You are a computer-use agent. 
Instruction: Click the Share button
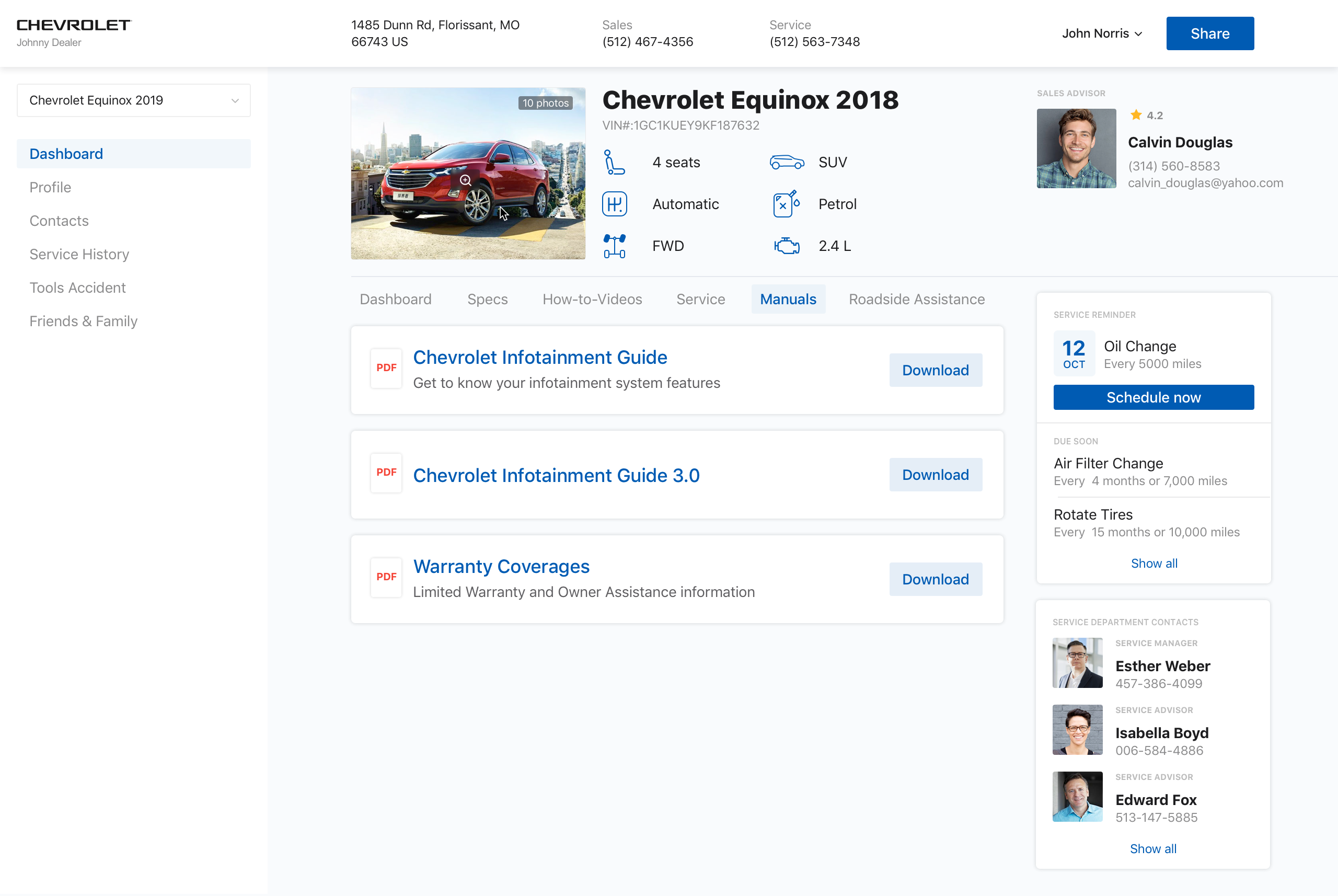coord(1210,33)
